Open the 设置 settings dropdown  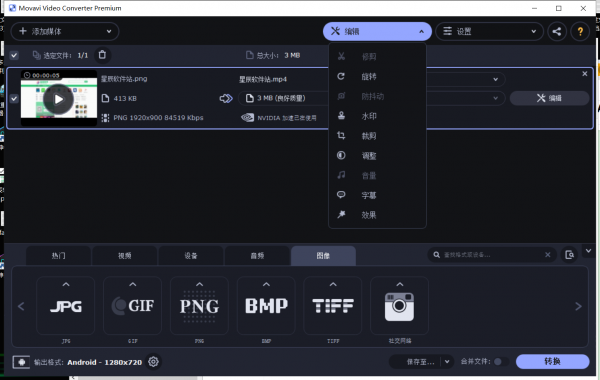pos(489,31)
